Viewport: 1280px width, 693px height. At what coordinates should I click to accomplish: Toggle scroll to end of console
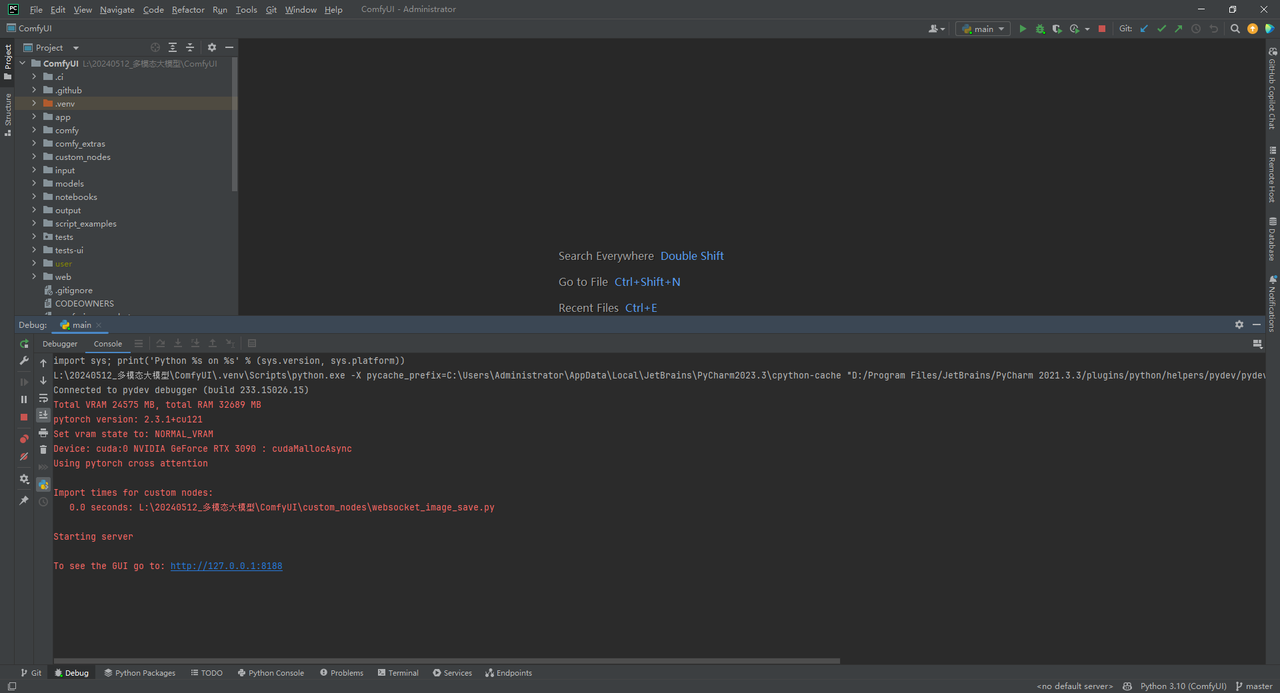43,415
